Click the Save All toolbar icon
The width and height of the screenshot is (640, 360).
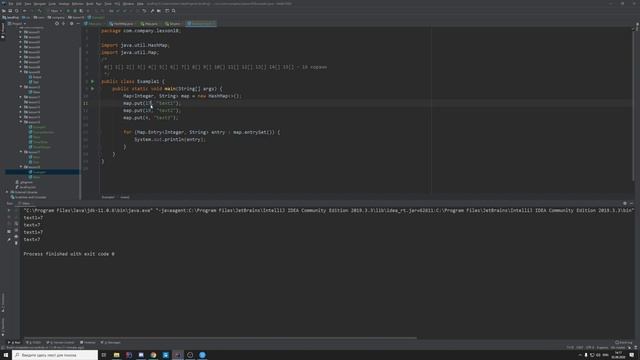10,11
